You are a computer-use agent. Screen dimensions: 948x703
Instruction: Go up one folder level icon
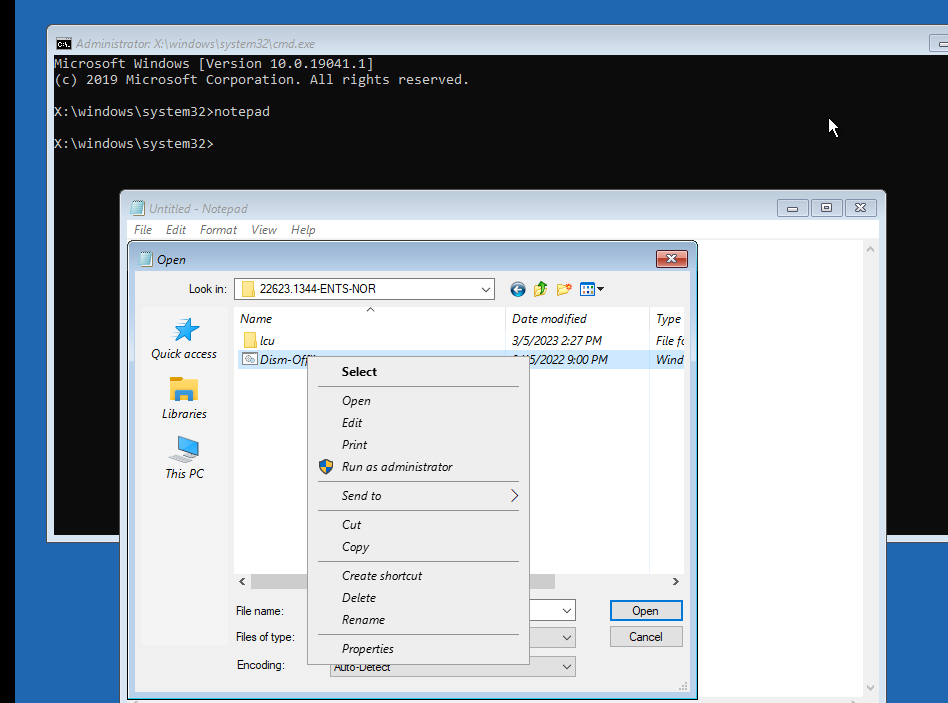541,289
